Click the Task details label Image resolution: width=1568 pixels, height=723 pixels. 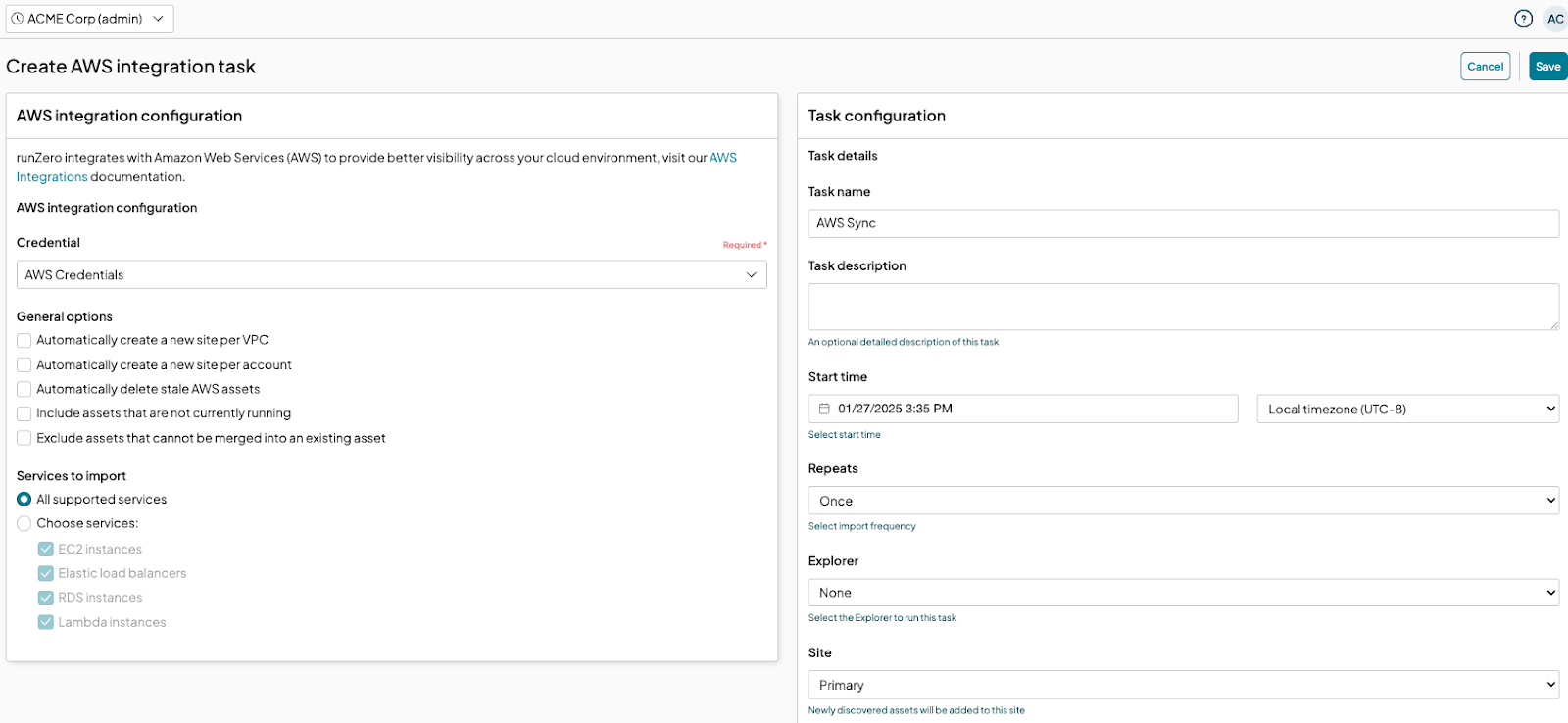pyautogui.click(x=843, y=156)
